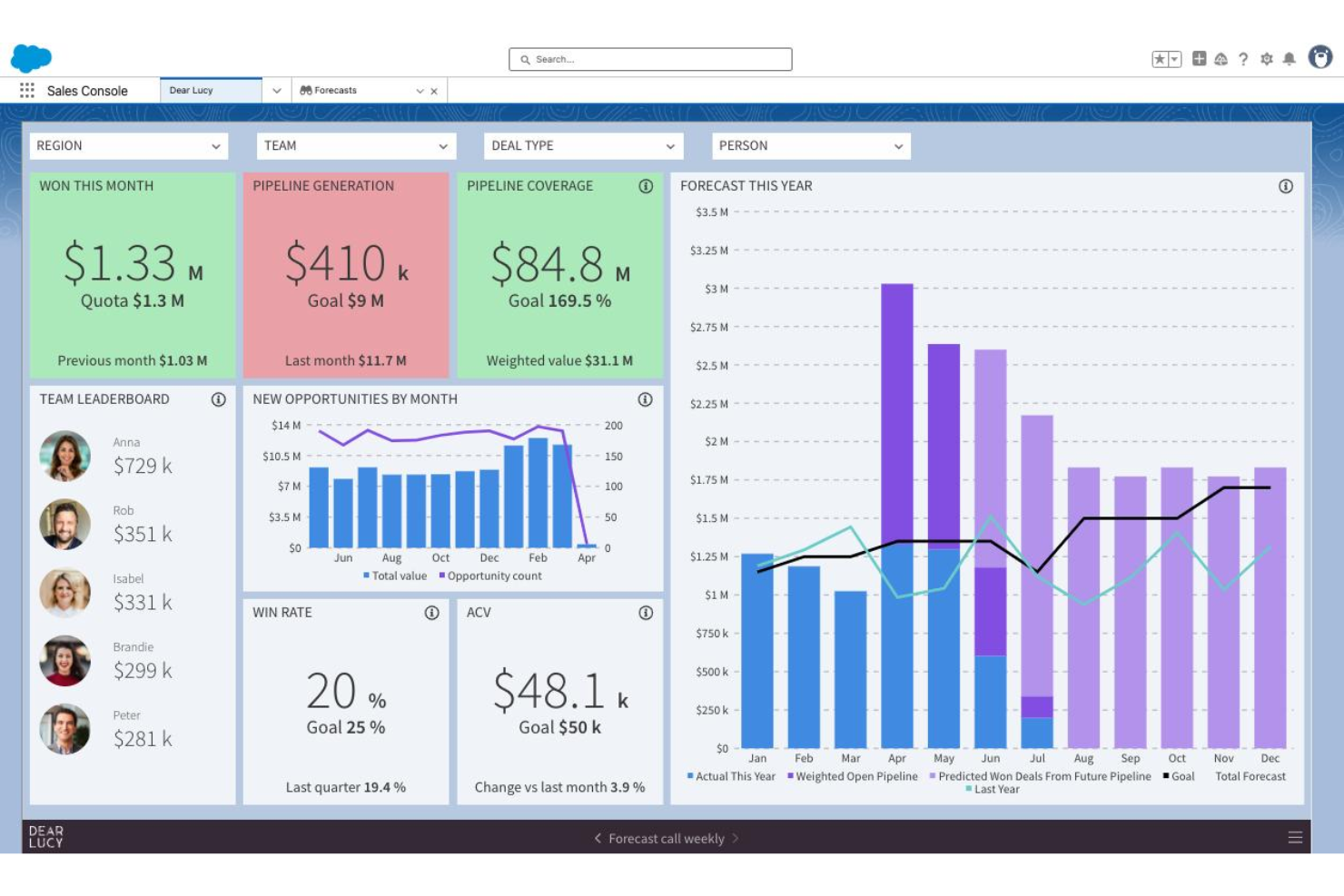
Task: Open the DEAL TYPE filter dropdown
Action: point(584,145)
